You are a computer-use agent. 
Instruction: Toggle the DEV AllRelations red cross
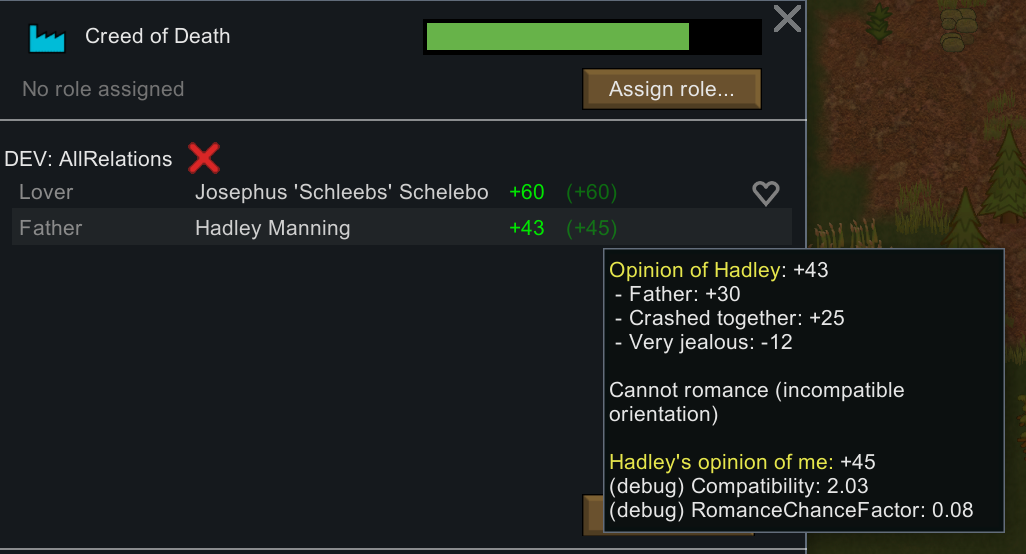(203, 158)
